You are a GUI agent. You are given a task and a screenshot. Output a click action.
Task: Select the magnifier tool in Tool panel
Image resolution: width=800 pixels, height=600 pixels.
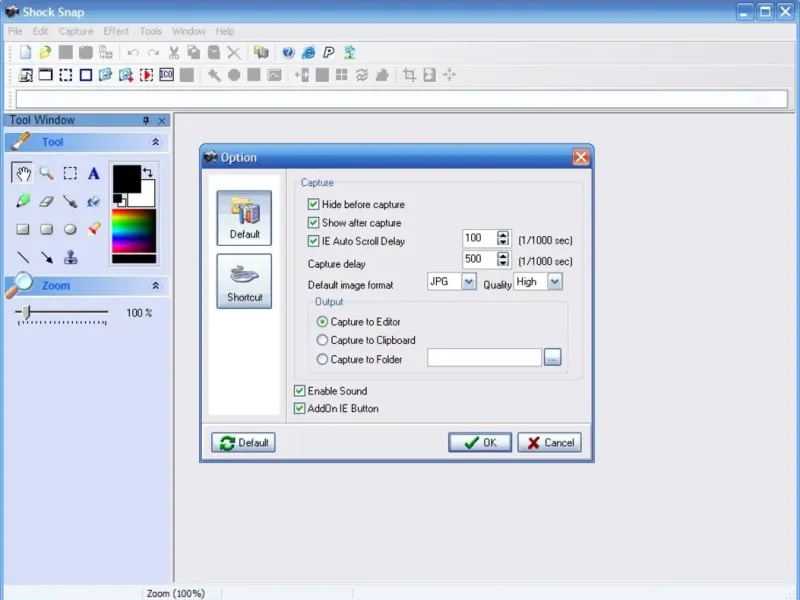[46, 173]
